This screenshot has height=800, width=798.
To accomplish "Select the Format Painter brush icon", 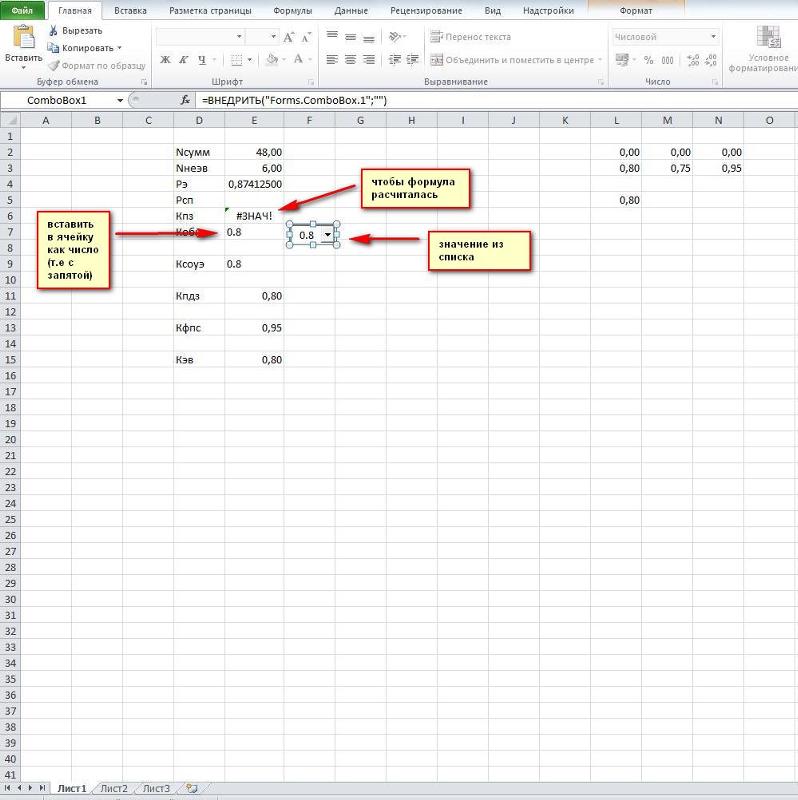I will (x=54, y=65).
